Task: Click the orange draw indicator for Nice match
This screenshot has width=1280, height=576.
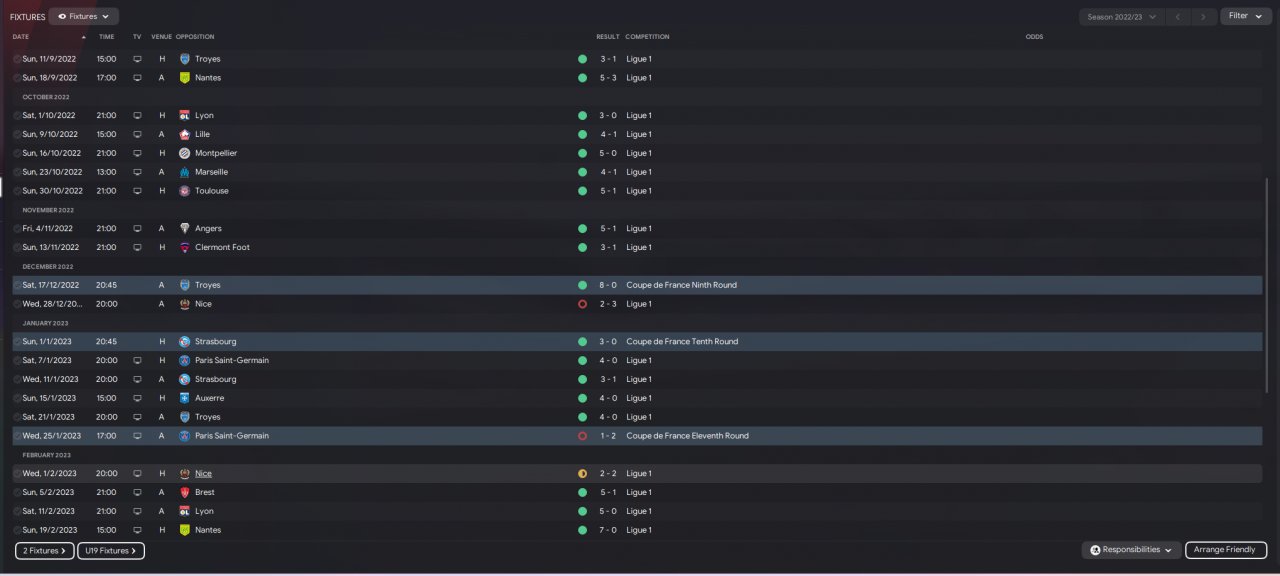Action: [x=582, y=473]
